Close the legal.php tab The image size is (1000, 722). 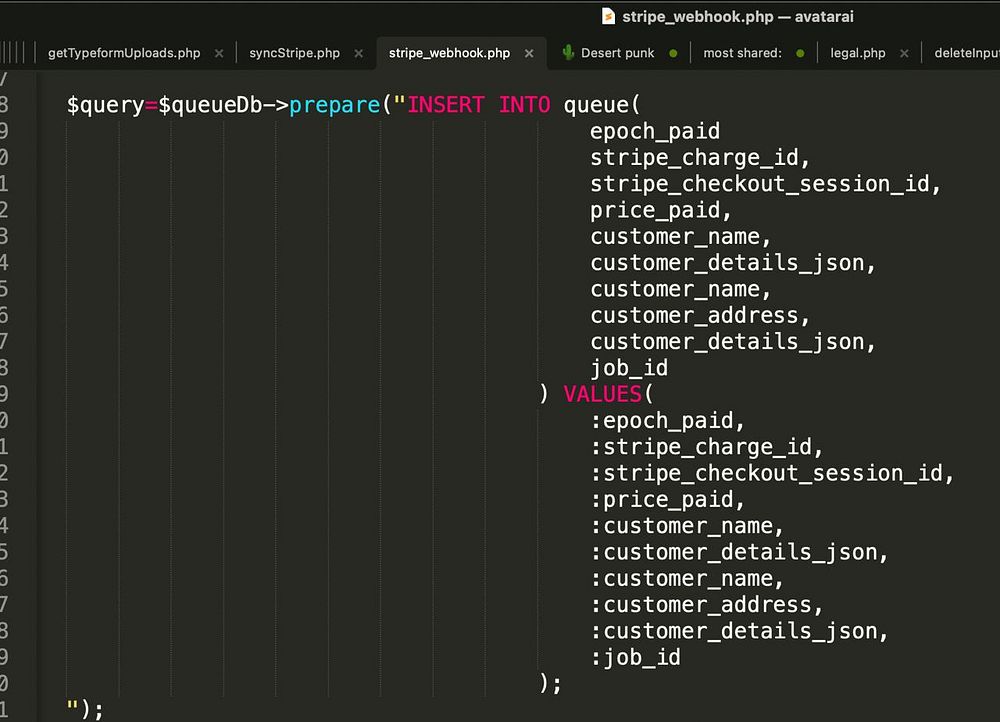pos(904,53)
